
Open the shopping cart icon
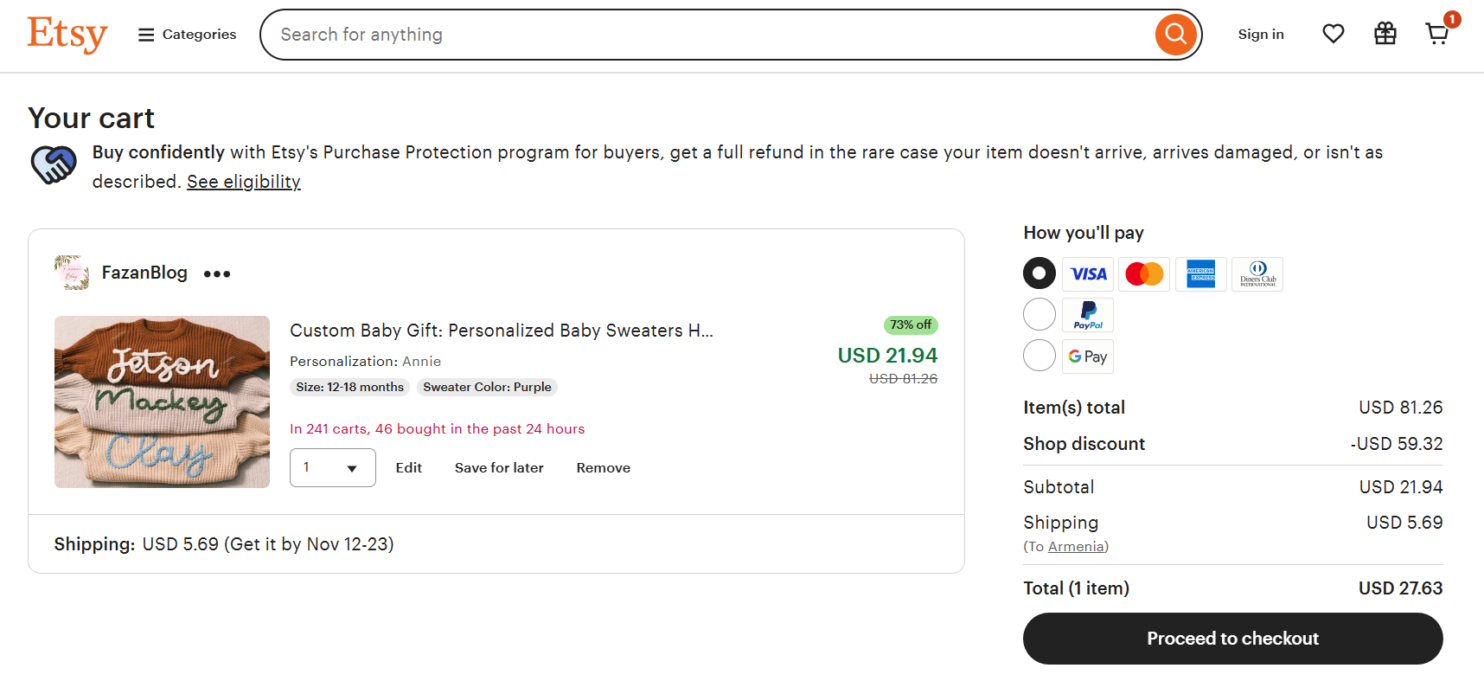(x=1437, y=34)
